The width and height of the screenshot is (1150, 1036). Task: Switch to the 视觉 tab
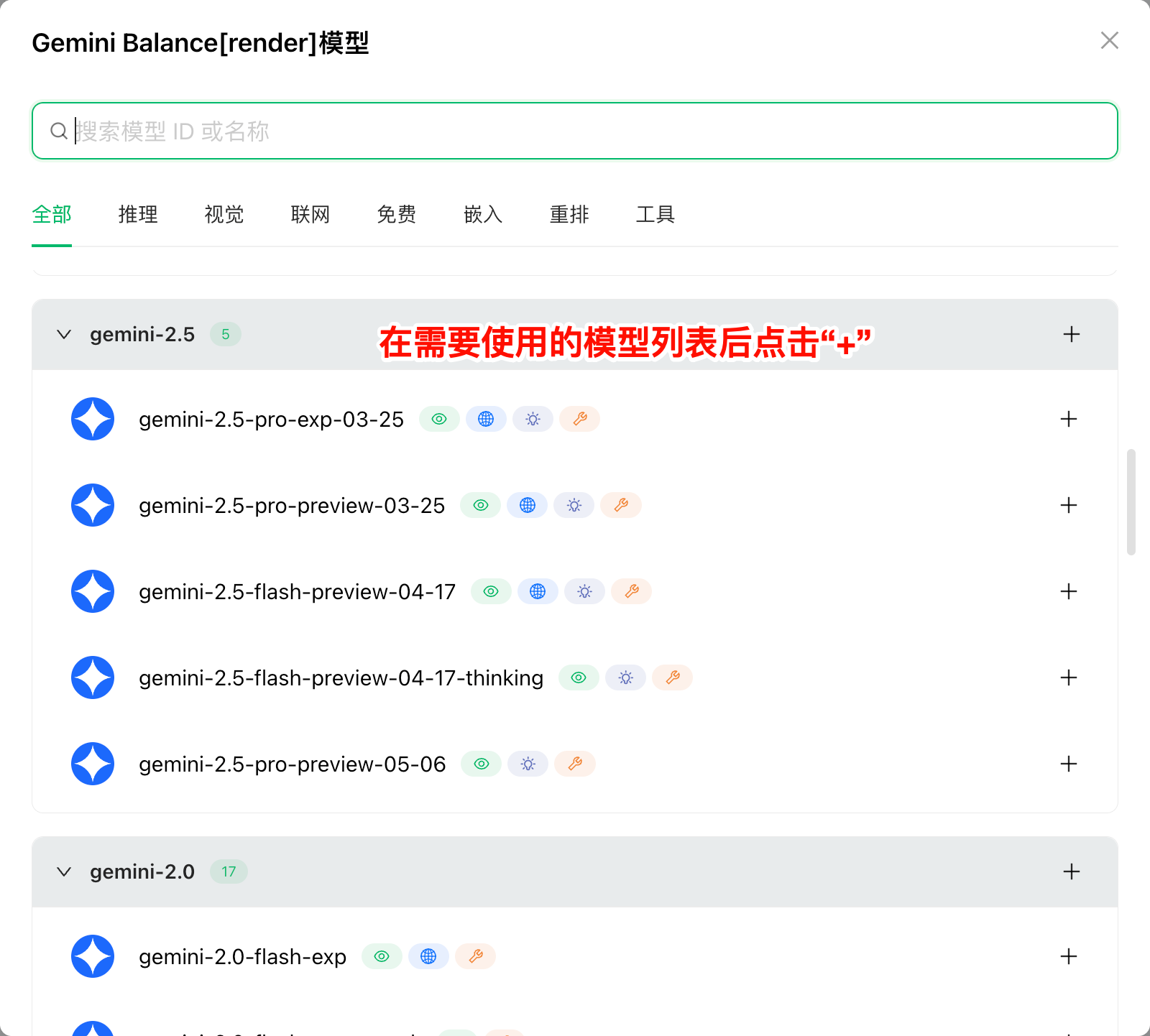(x=224, y=214)
